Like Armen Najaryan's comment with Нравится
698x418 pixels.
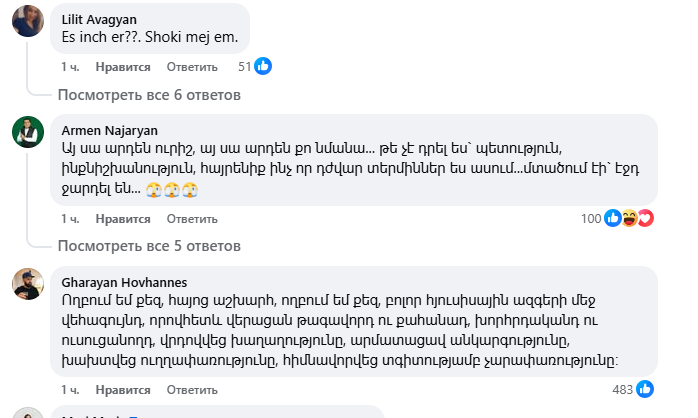click(123, 219)
